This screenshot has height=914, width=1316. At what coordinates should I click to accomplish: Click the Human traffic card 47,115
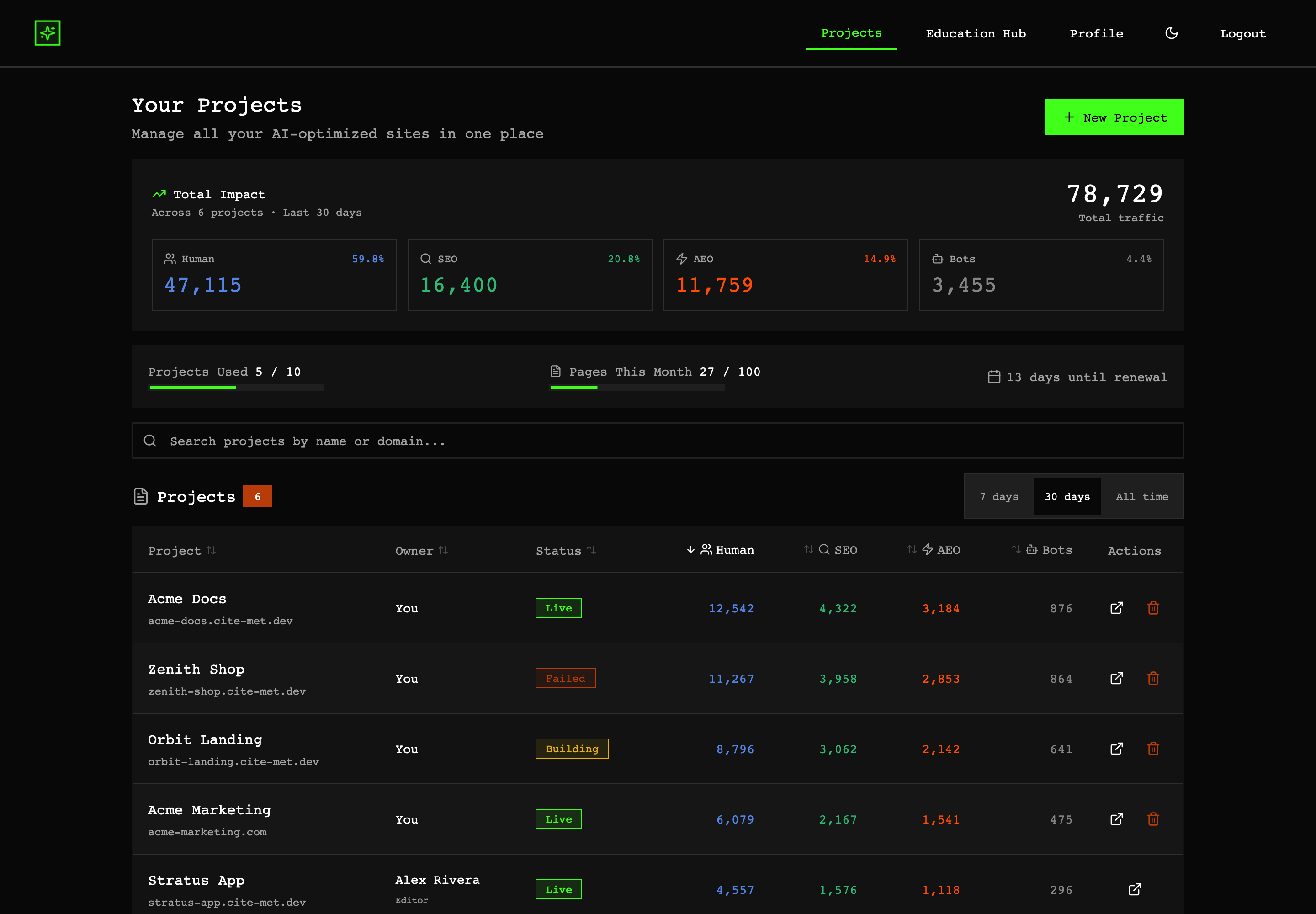274,275
